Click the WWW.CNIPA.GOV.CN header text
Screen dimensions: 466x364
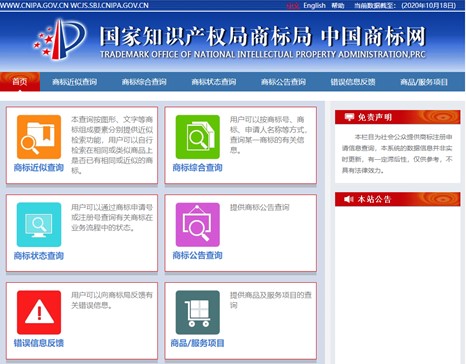(34, 5)
